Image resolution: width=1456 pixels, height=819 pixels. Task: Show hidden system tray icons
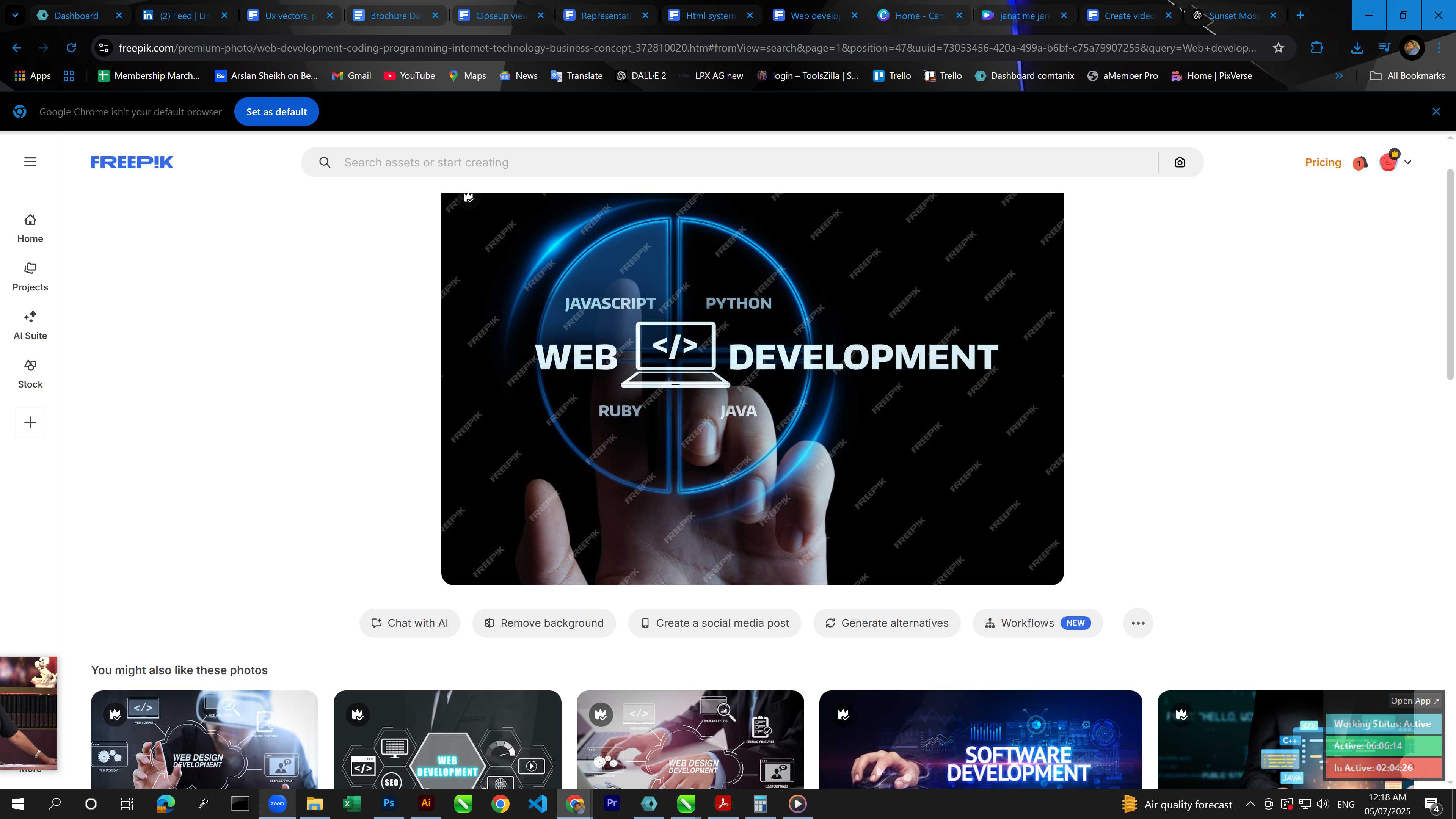(1250, 804)
